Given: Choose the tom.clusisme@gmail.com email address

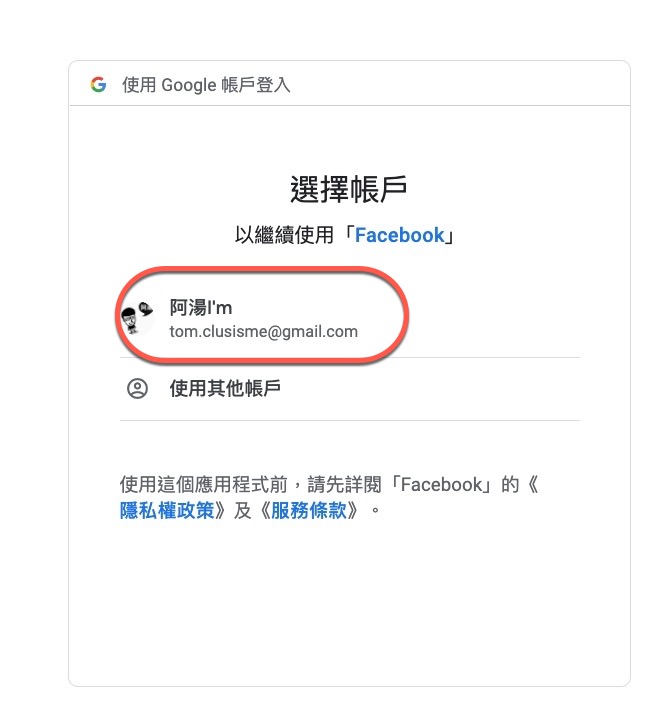Looking at the screenshot, I should pyautogui.click(x=264, y=332).
